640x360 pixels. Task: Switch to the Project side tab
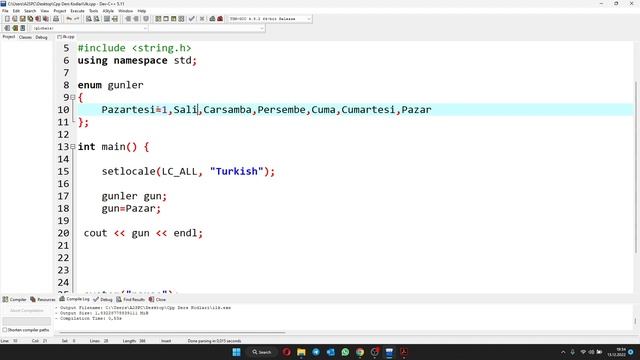tap(9, 37)
